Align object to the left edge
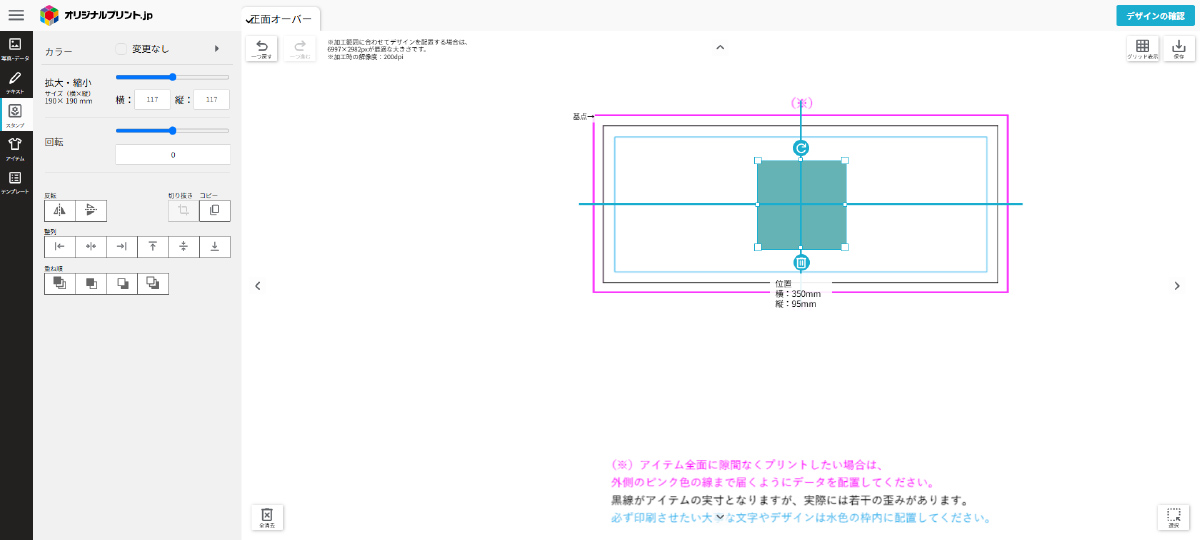The image size is (1200, 540). pos(60,246)
